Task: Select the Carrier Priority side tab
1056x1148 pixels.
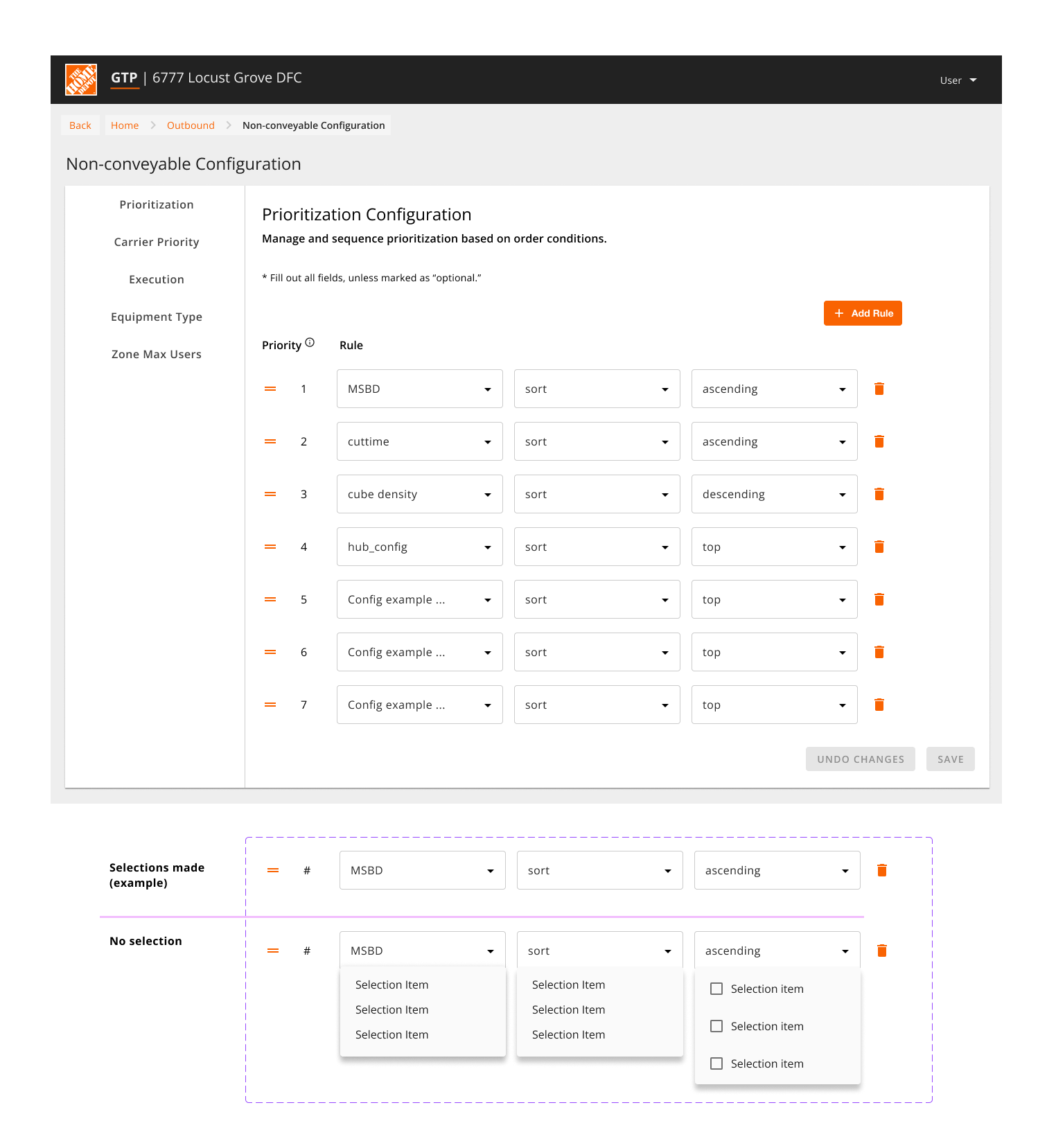Action: (157, 242)
